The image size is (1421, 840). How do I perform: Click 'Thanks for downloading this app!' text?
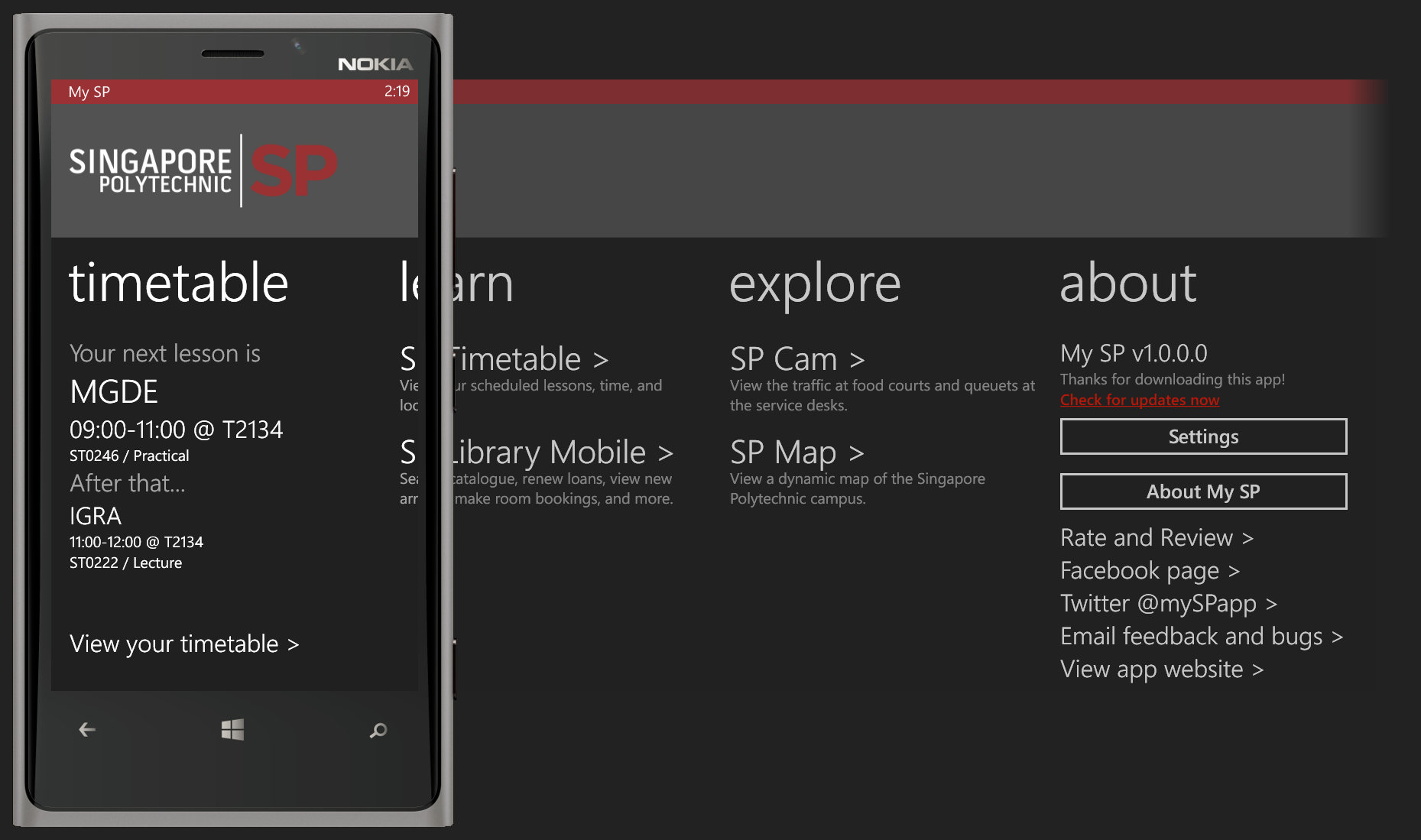pyautogui.click(x=1172, y=379)
